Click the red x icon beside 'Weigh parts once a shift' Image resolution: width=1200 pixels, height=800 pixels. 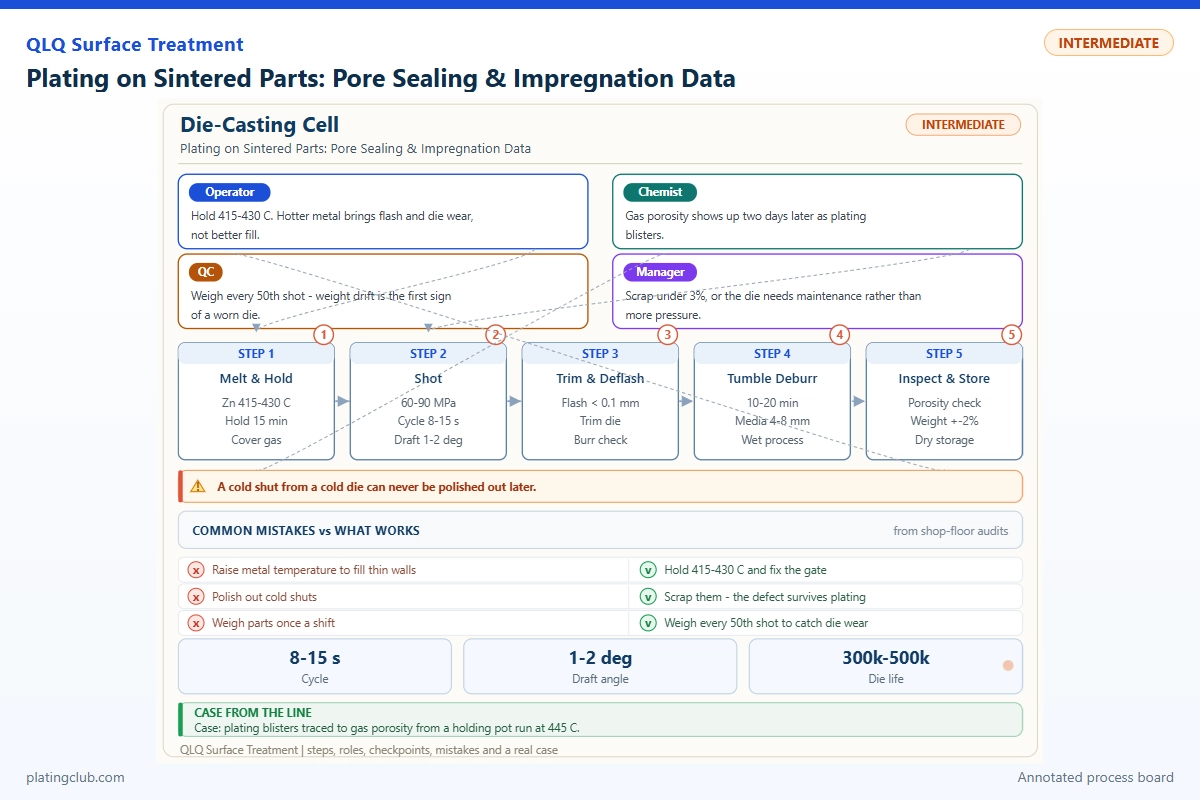click(x=196, y=623)
